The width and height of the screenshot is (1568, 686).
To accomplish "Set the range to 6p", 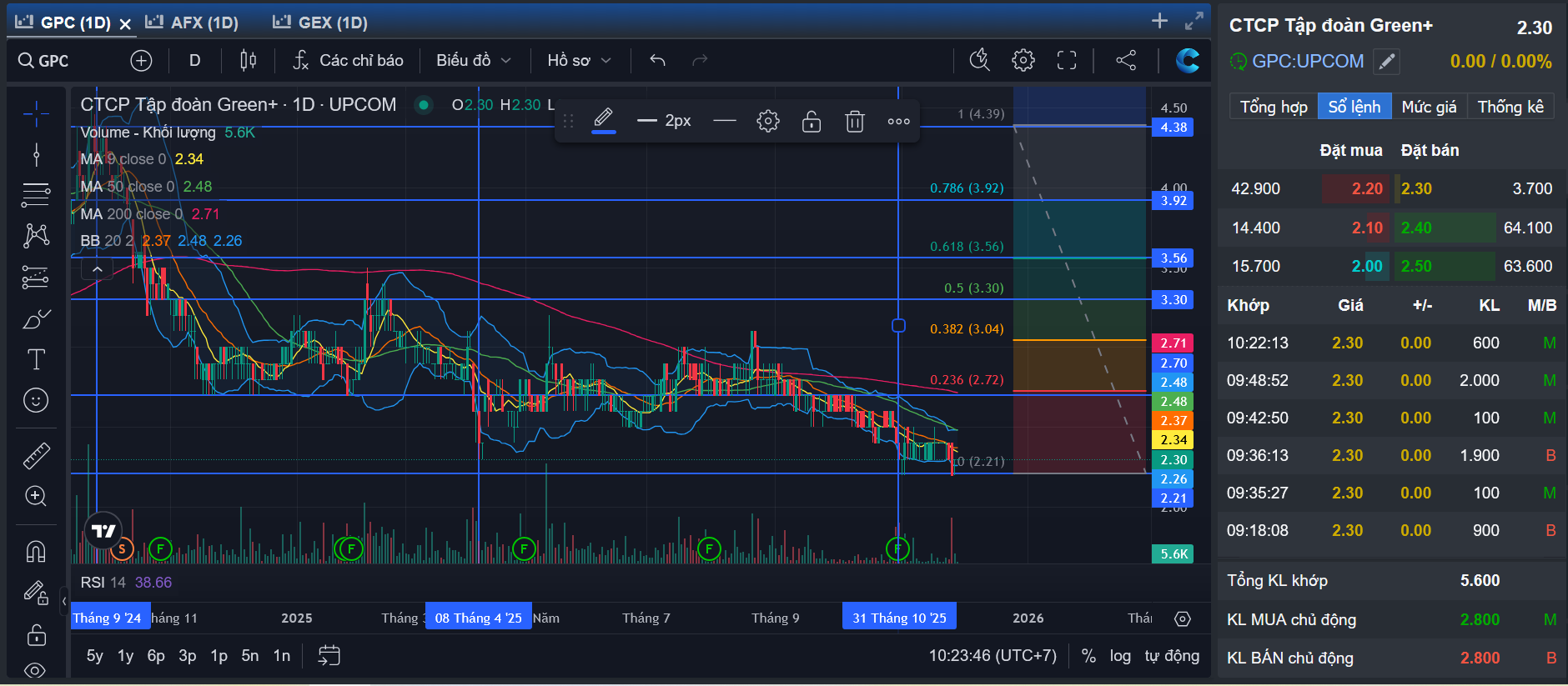I will tap(156, 656).
